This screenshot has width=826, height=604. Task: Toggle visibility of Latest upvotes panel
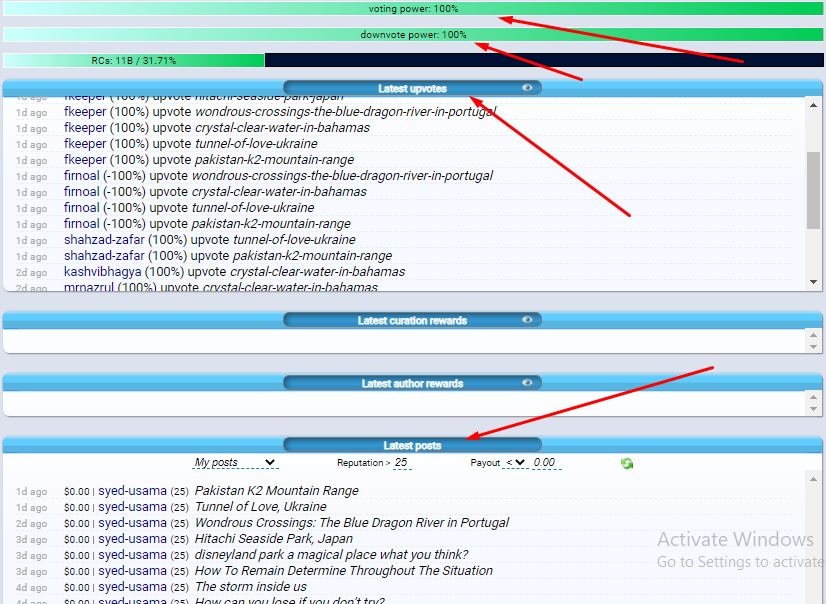tap(527, 88)
